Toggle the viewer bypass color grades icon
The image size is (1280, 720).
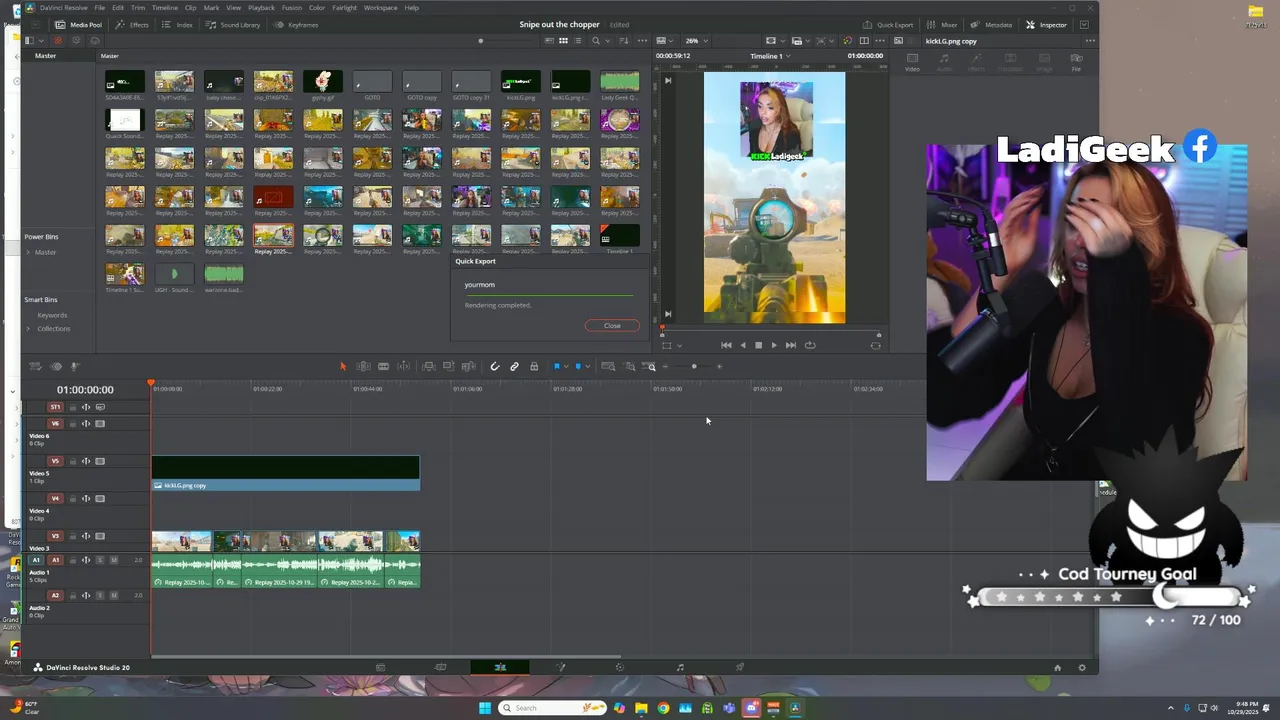pos(847,41)
